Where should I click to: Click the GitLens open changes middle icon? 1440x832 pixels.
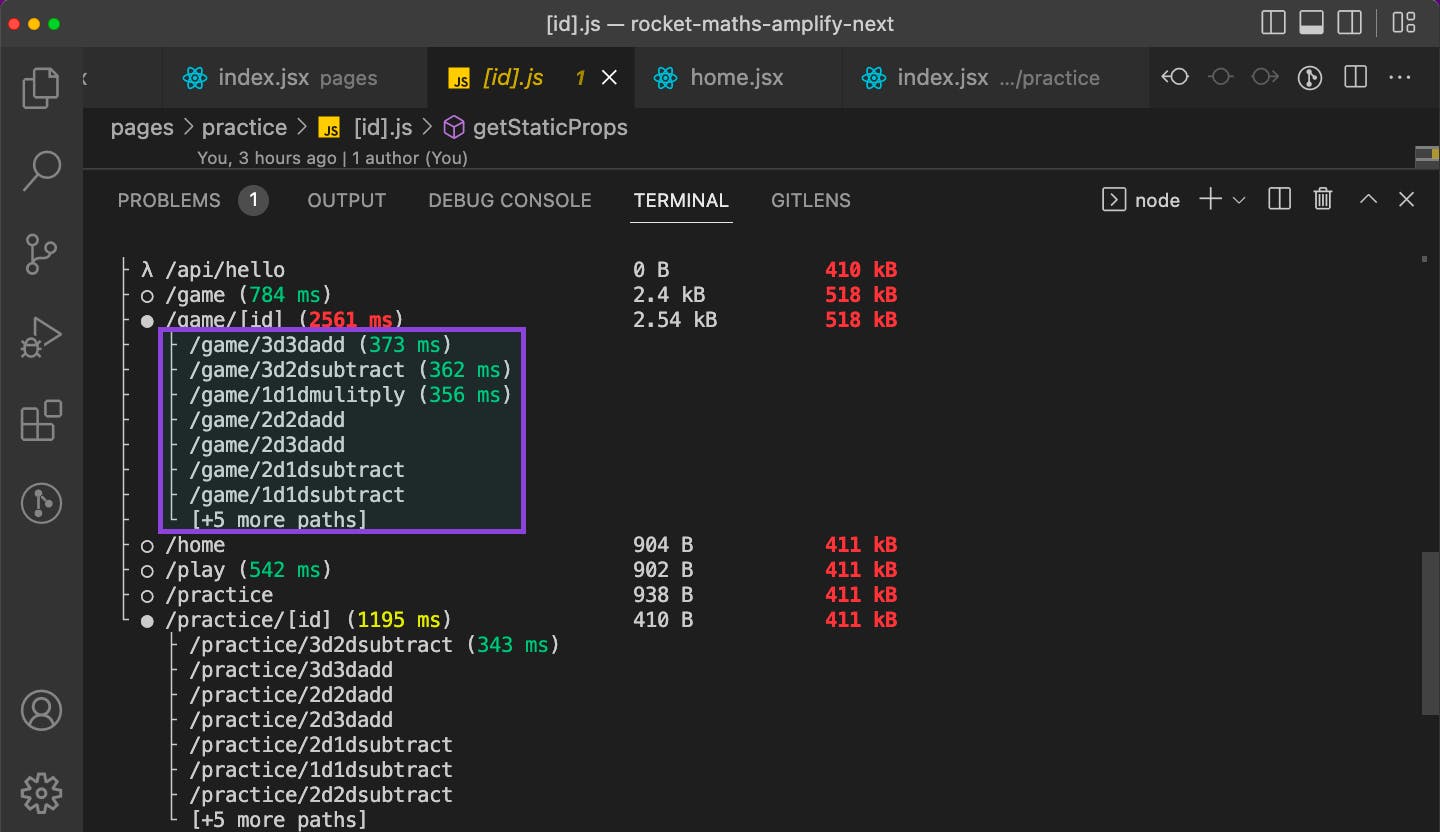tap(1220, 77)
